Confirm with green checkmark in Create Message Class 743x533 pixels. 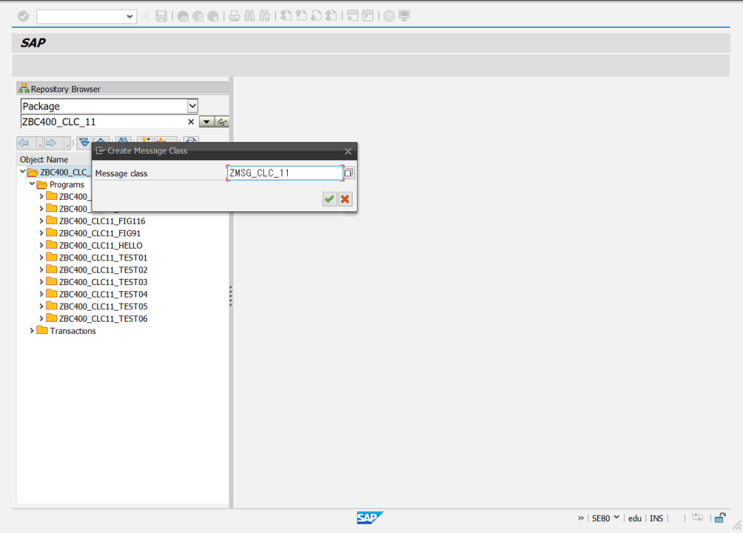coord(329,199)
